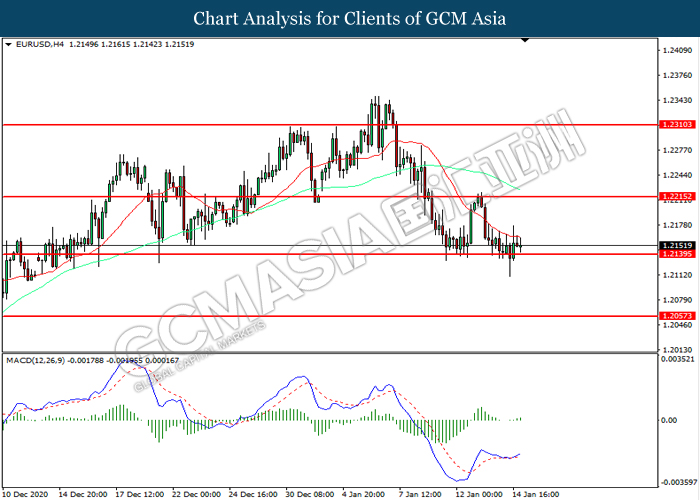Click the 30 Dec 08:00 time label
This screenshot has height=500, width=700.
pos(309,494)
